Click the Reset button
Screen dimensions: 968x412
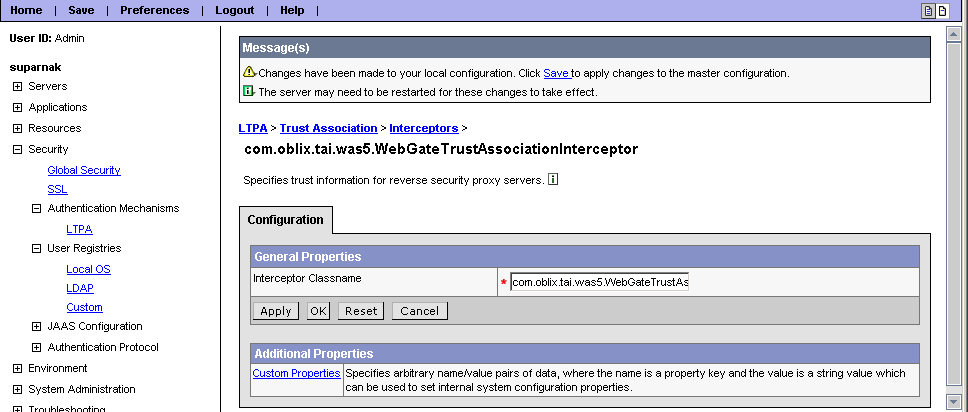(x=361, y=311)
